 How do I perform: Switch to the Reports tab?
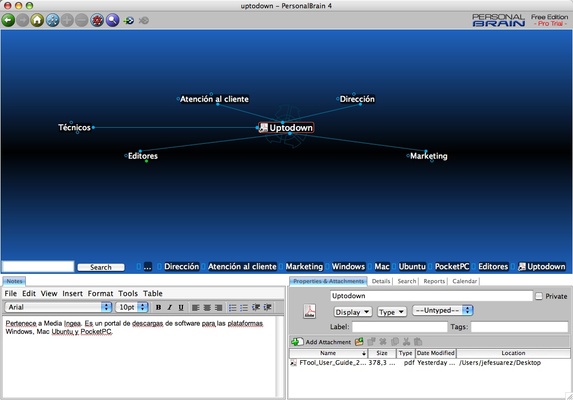coord(434,281)
